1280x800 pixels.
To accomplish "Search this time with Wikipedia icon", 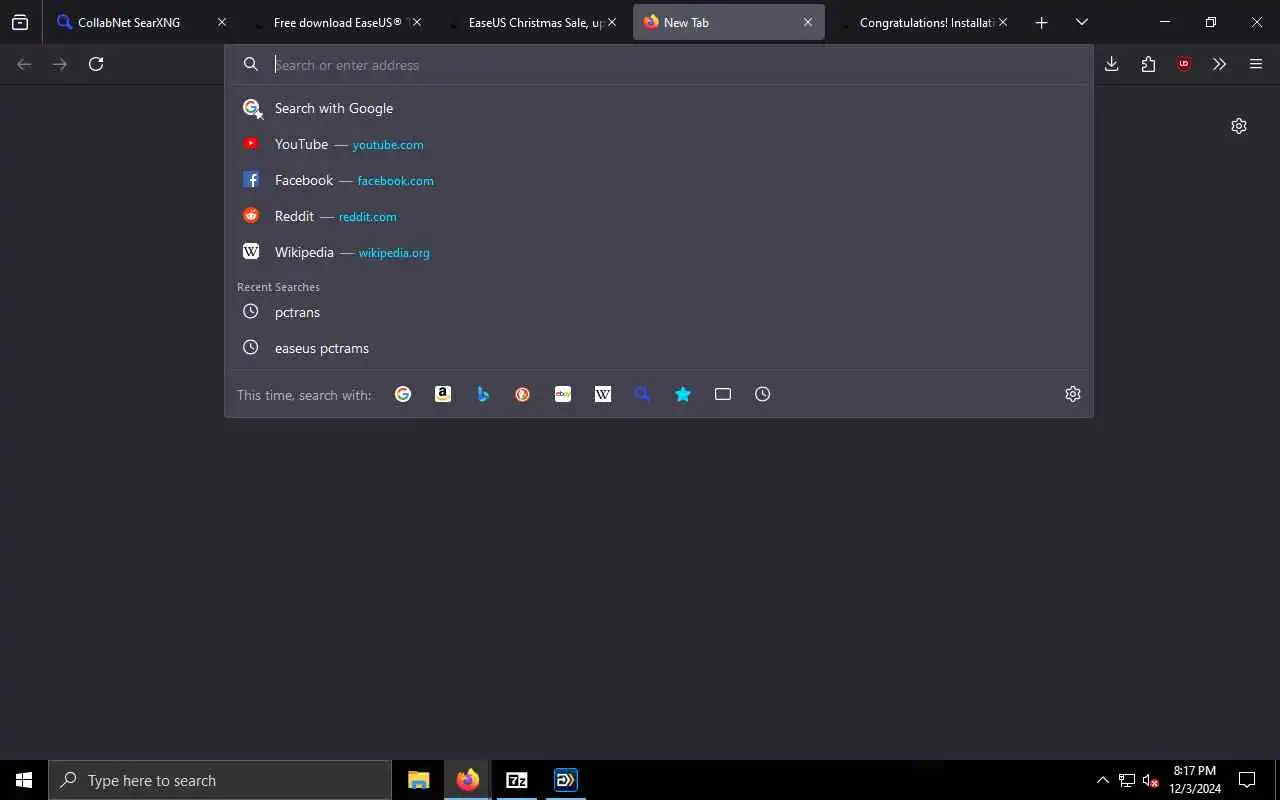I will coord(603,394).
